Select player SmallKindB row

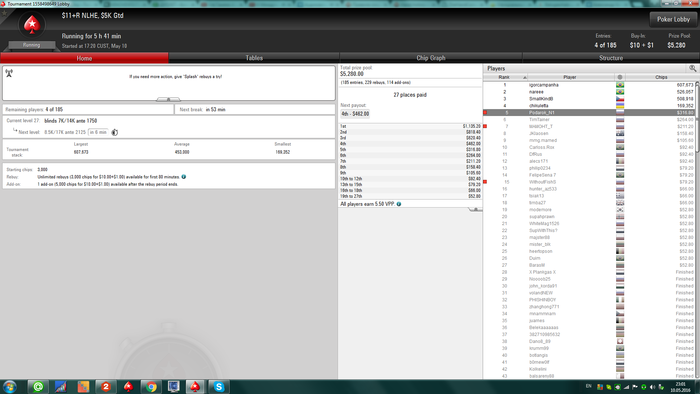pyautogui.click(x=589, y=99)
